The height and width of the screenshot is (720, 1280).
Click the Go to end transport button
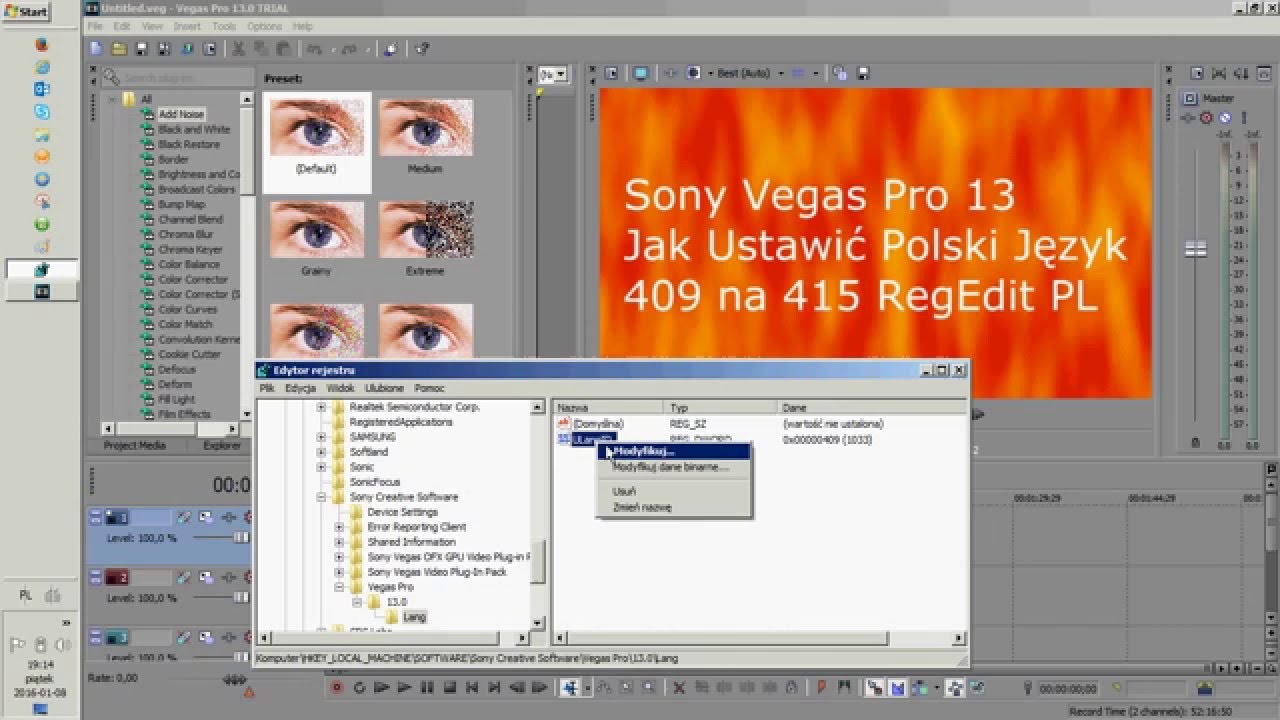(494, 688)
